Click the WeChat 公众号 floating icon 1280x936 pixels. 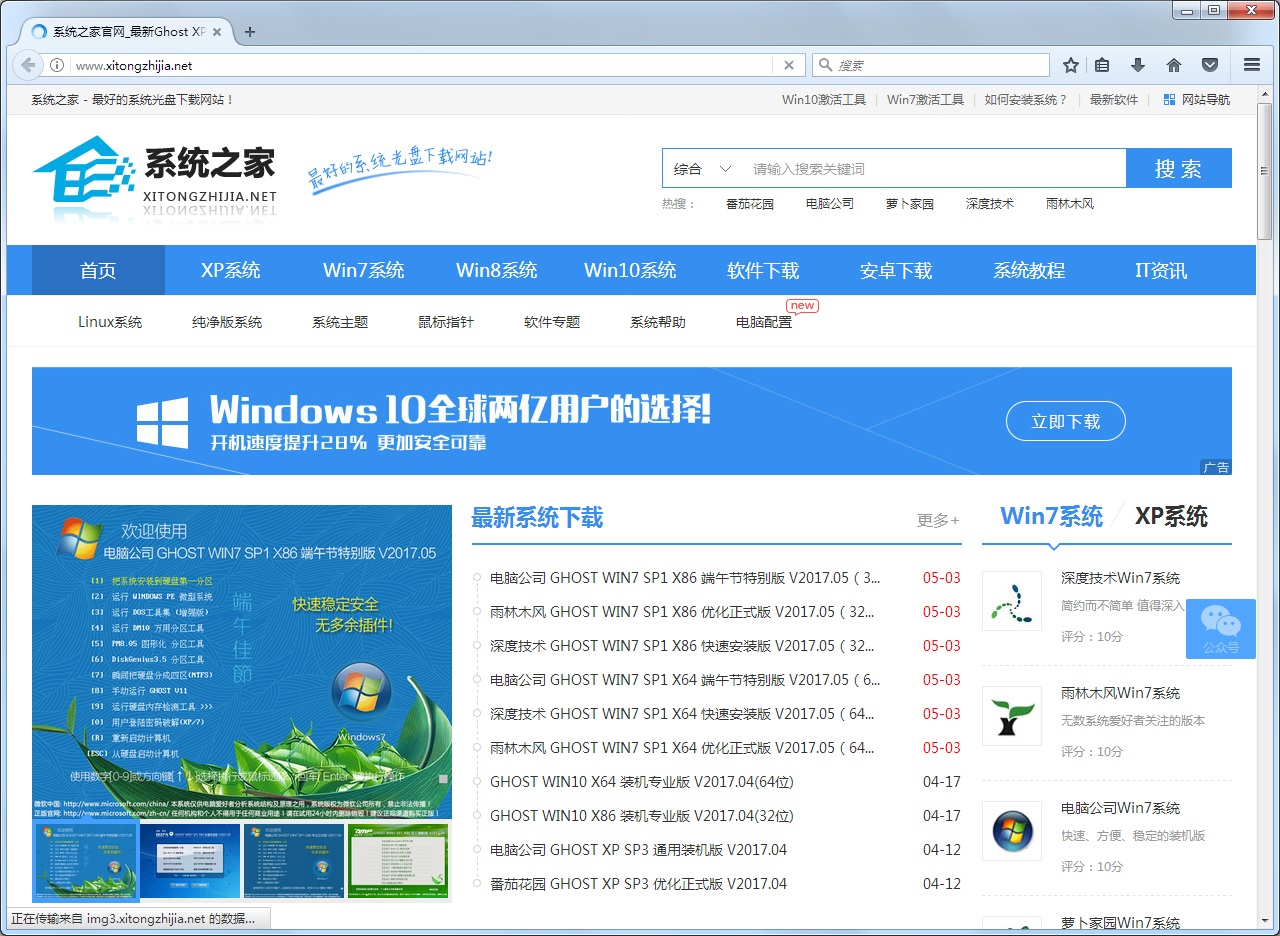pos(1220,628)
